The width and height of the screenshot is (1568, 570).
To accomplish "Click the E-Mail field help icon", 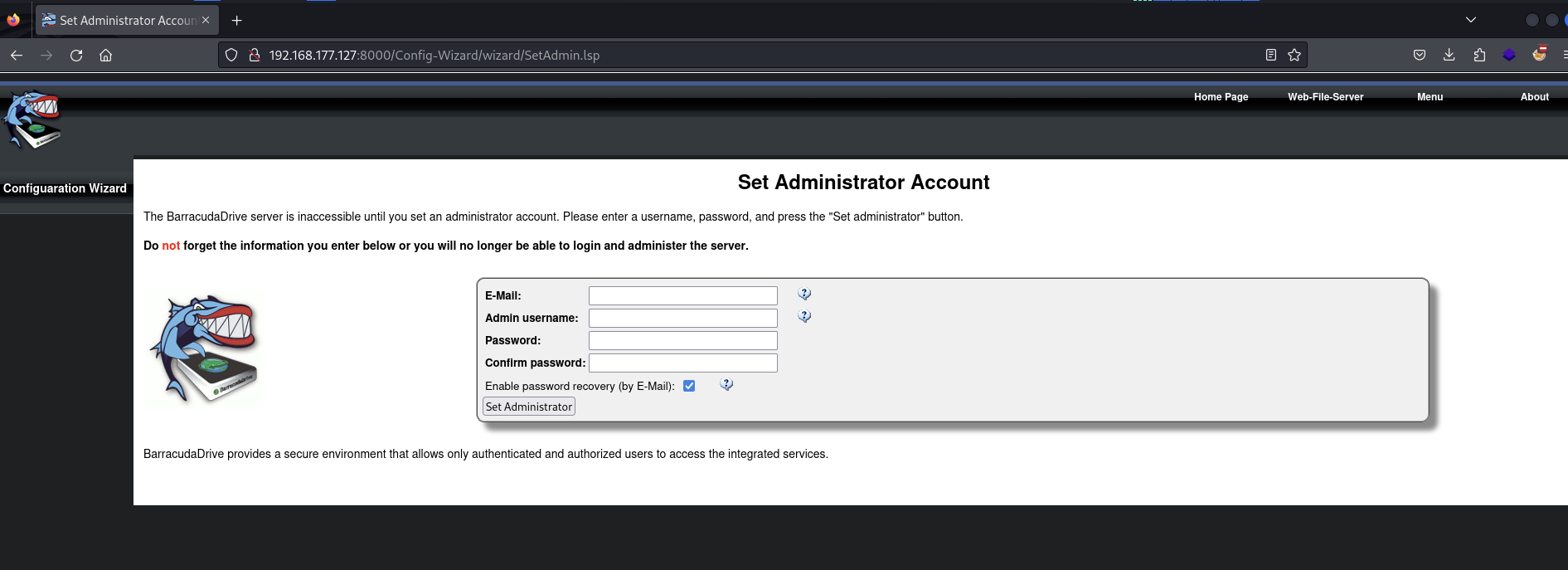I will pos(804,295).
